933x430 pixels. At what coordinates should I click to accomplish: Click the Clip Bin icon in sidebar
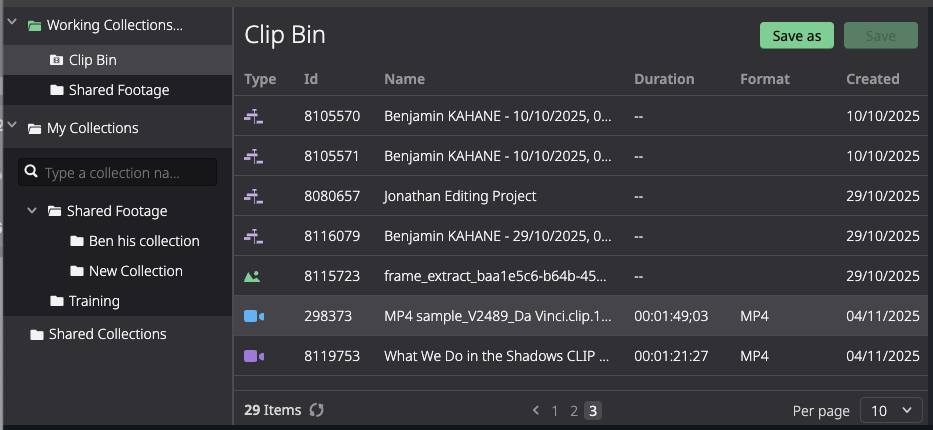[57, 60]
